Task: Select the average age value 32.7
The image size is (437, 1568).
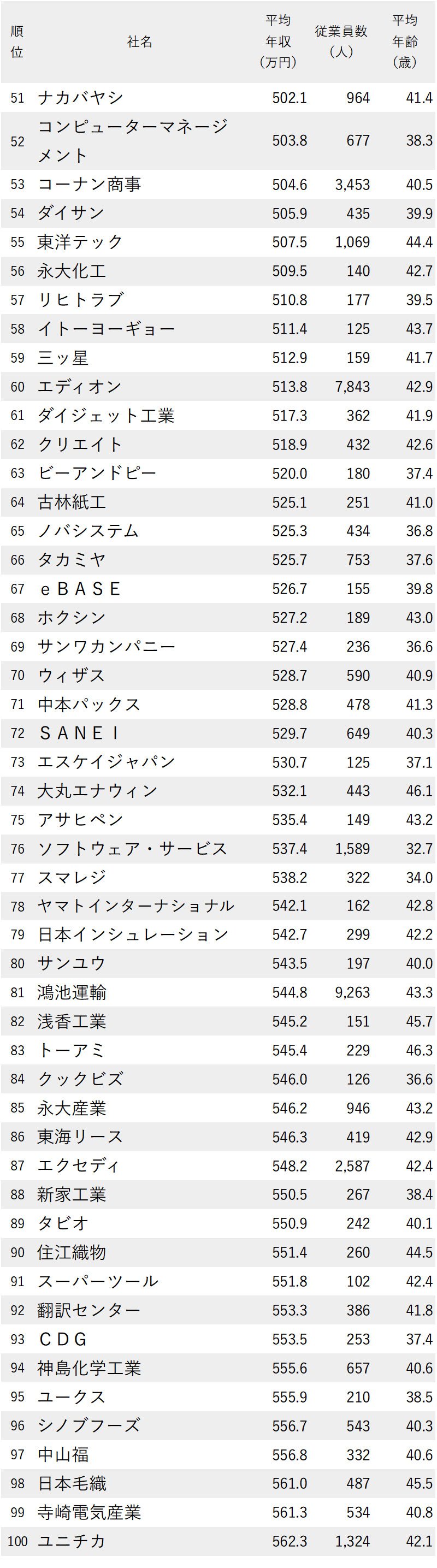Action: pyautogui.click(x=420, y=849)
